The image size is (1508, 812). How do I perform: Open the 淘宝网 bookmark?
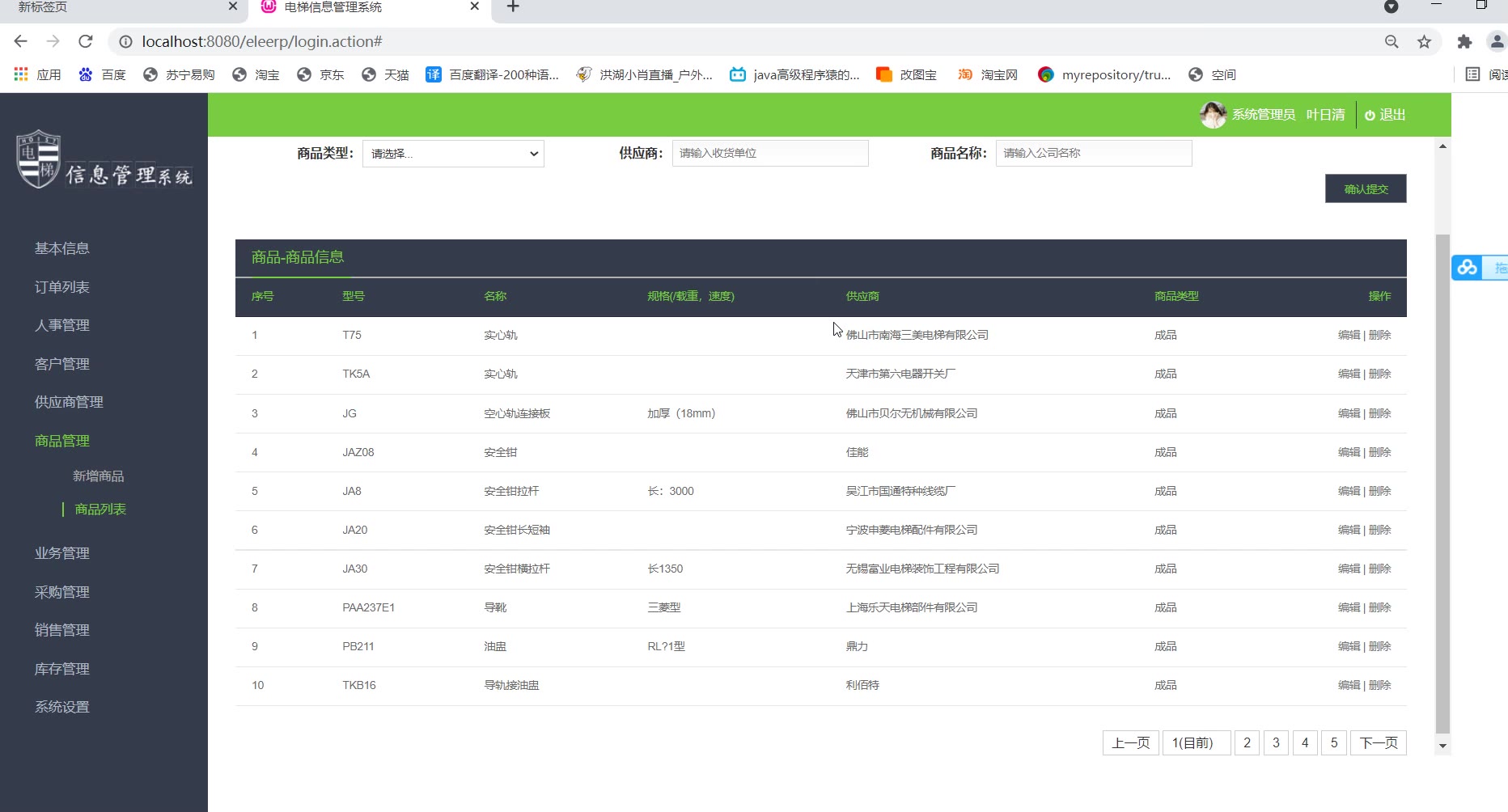987,74
